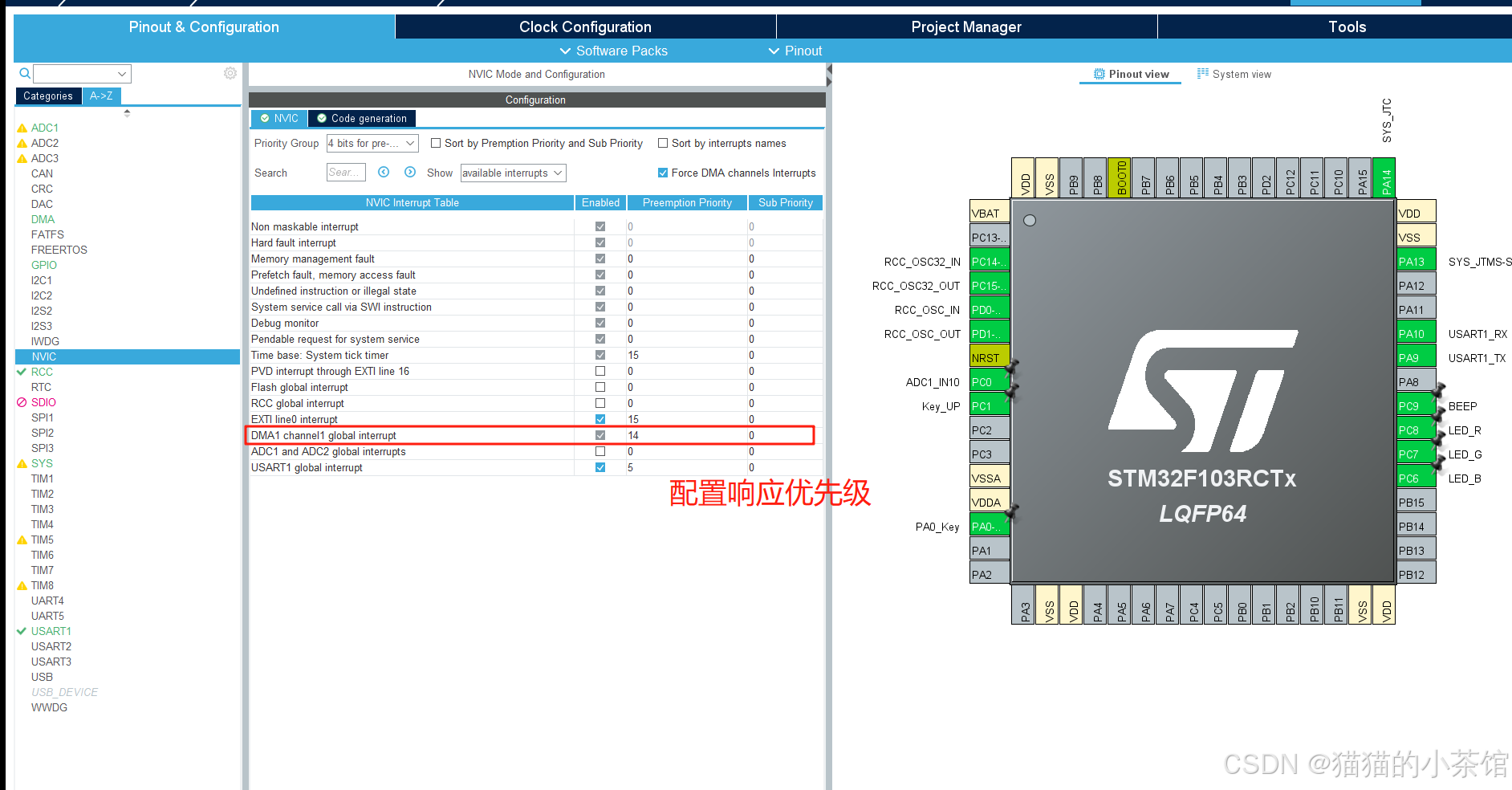Image resolution: width=1512 pixels, height=790 pixels.
Task: Click the VSSA pin
Action: pos(990,478)
